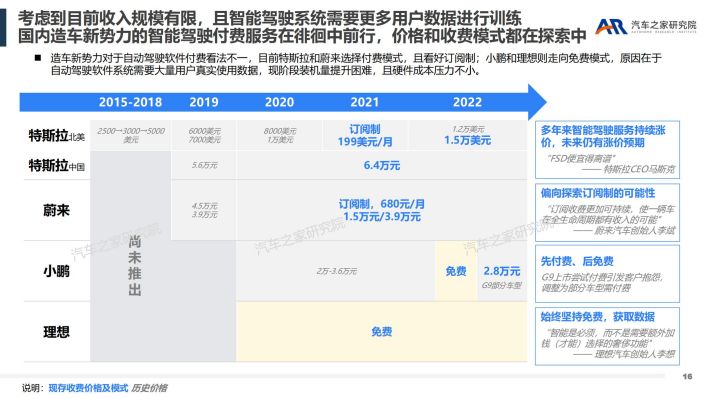The image size is (710, 399).
Task: Open the 偏向探索订阅制的可能性 callout box
Action: [x=607, y=212]
